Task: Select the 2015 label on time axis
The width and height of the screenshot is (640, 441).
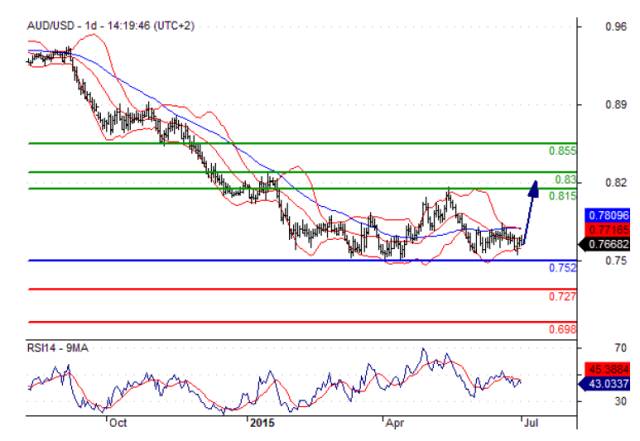Action: coord(262,422)
